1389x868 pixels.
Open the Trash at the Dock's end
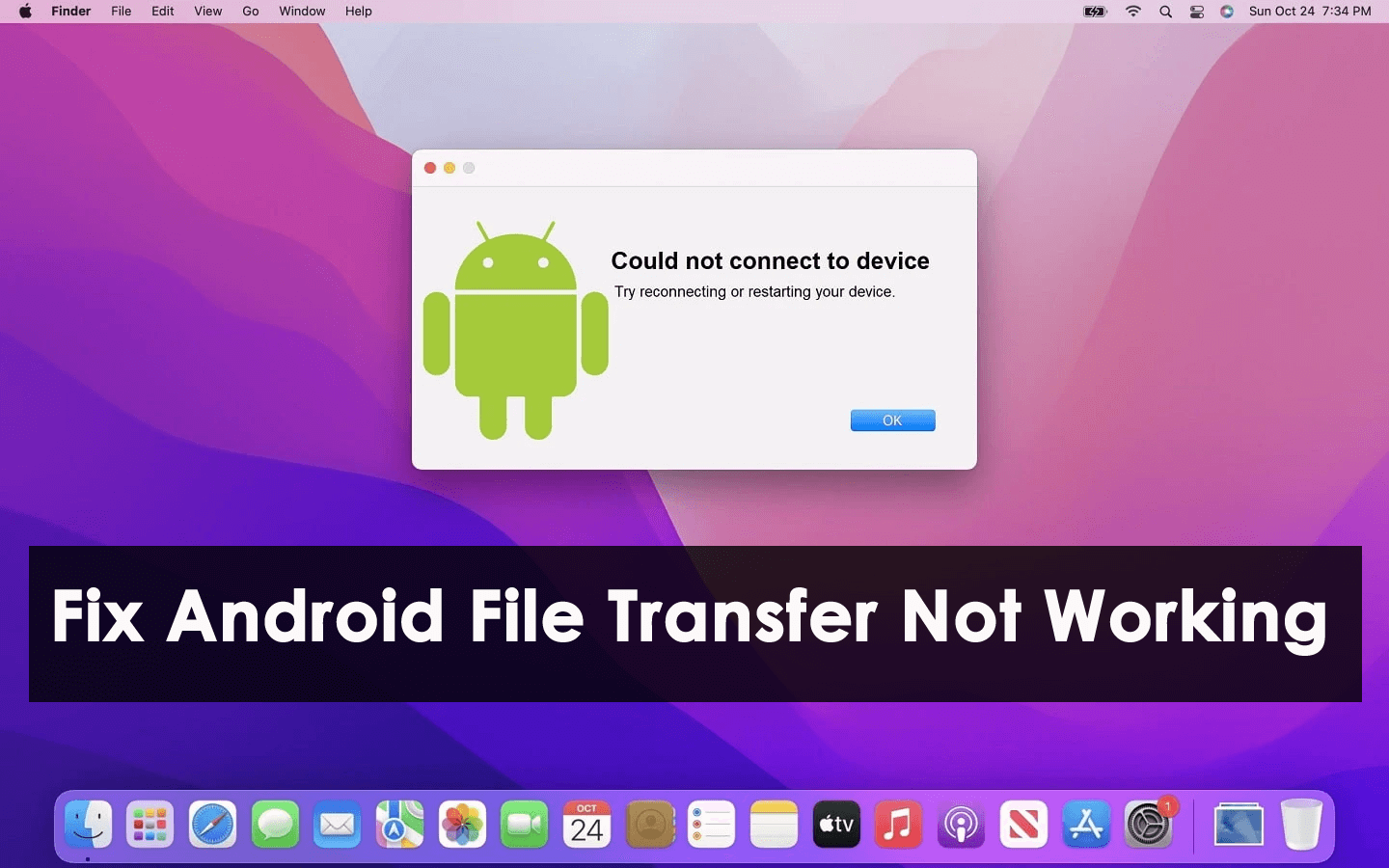(1301, 825)
